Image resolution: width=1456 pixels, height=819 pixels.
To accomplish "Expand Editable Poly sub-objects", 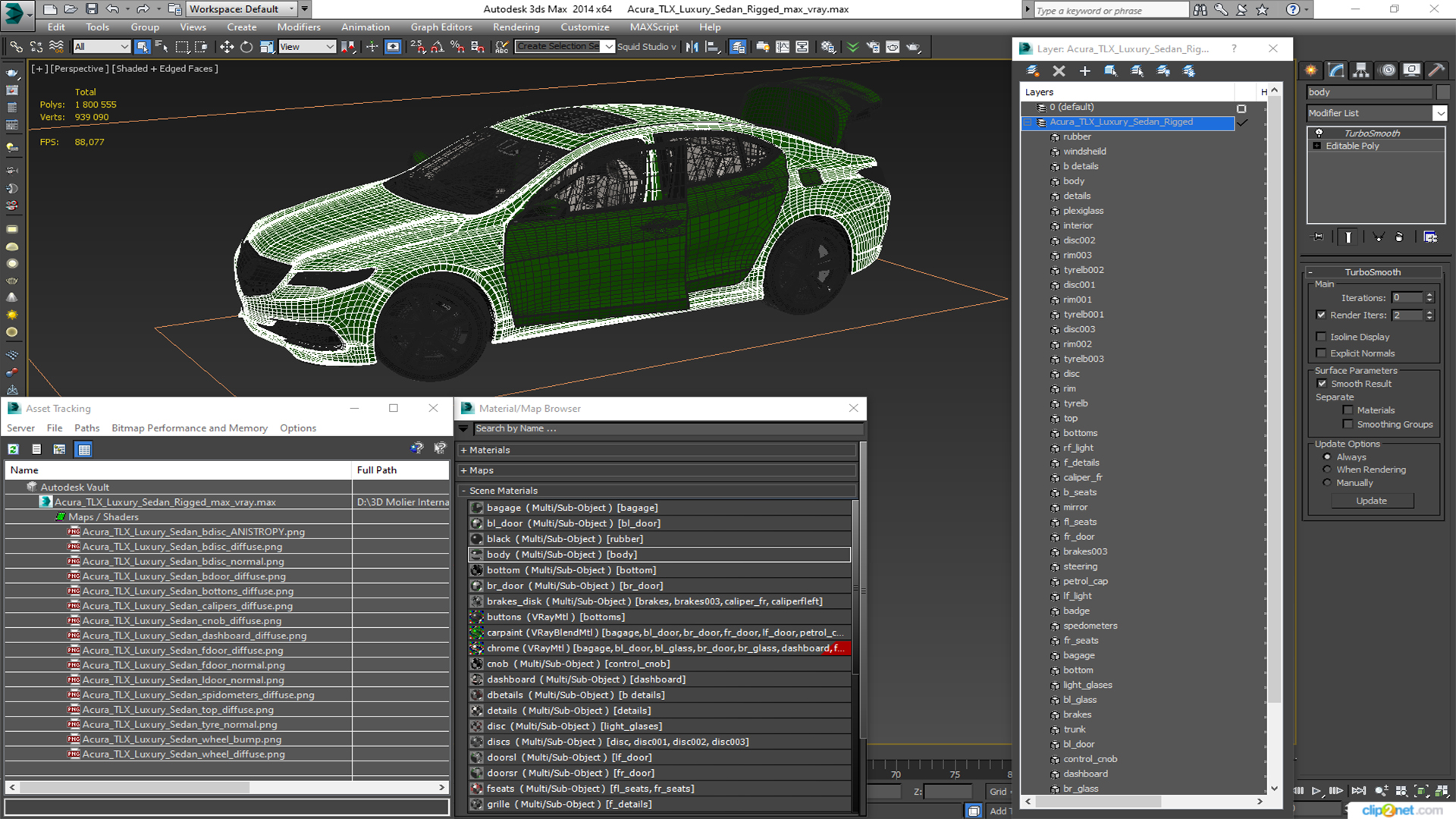I will coord(1317,146).
